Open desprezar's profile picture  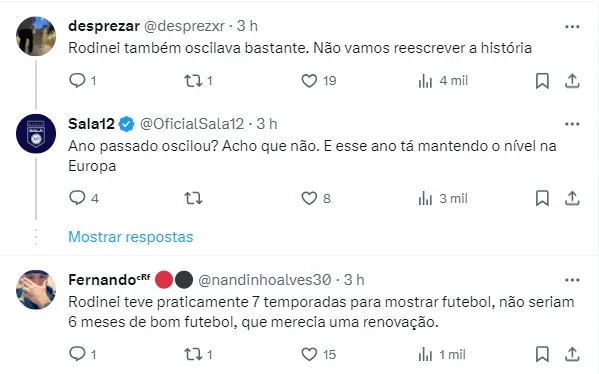click(x=36, y=36)
